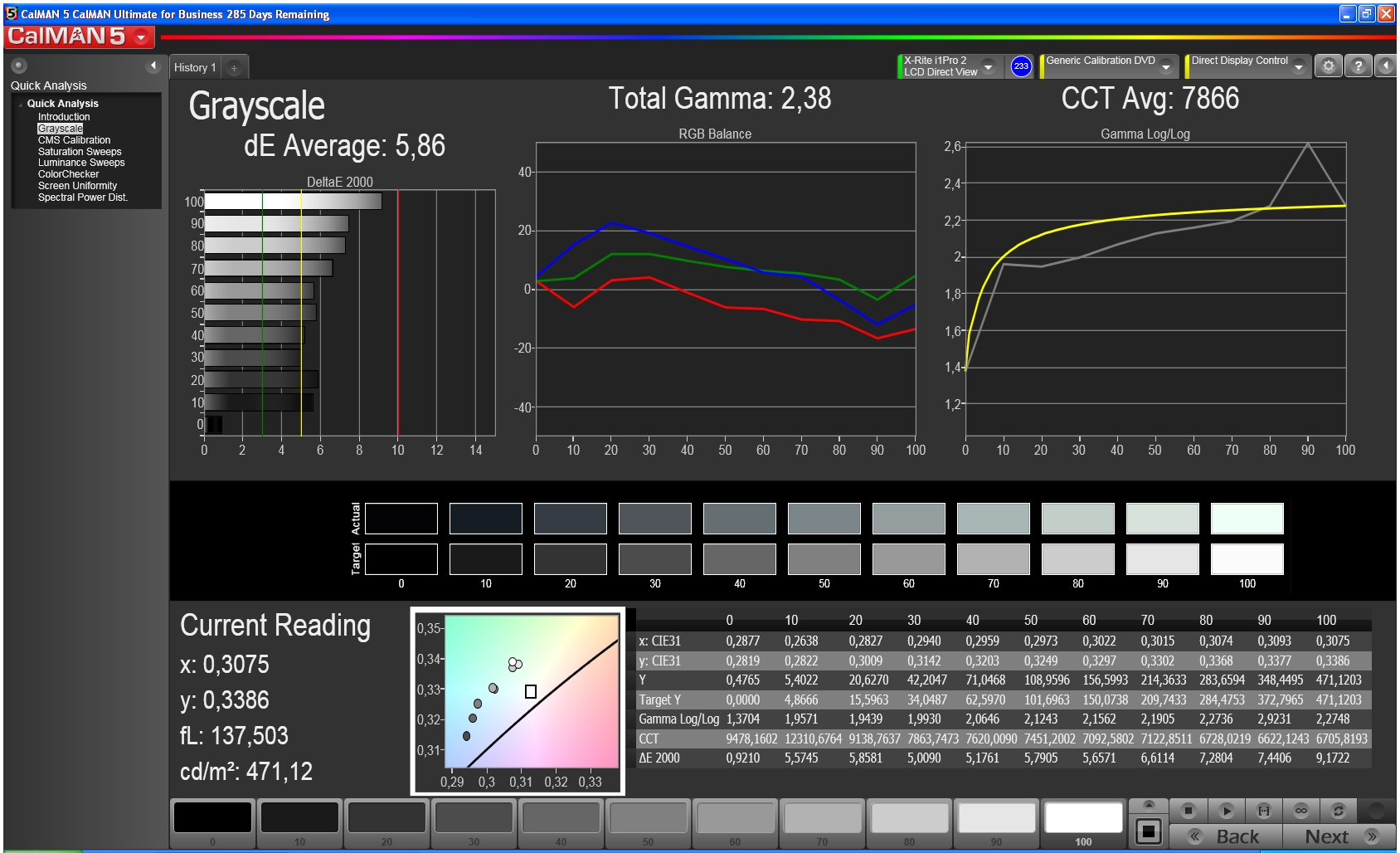Image resolution: width=1400 pixels, height=853 pixels.
Task: Select the 50 level pattern button
Action: click(x=648, y=823)
